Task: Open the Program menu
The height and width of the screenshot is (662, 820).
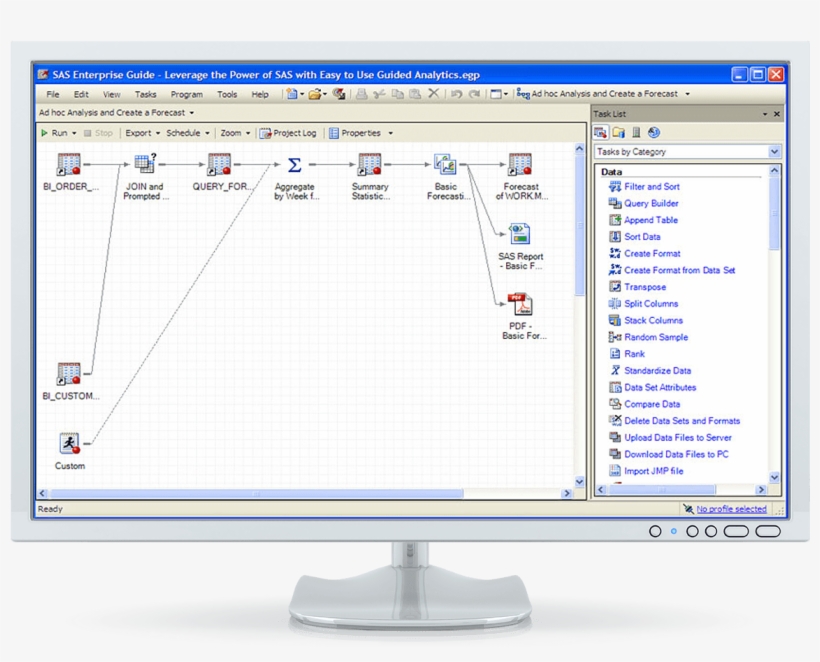Action: click(186, 94)
